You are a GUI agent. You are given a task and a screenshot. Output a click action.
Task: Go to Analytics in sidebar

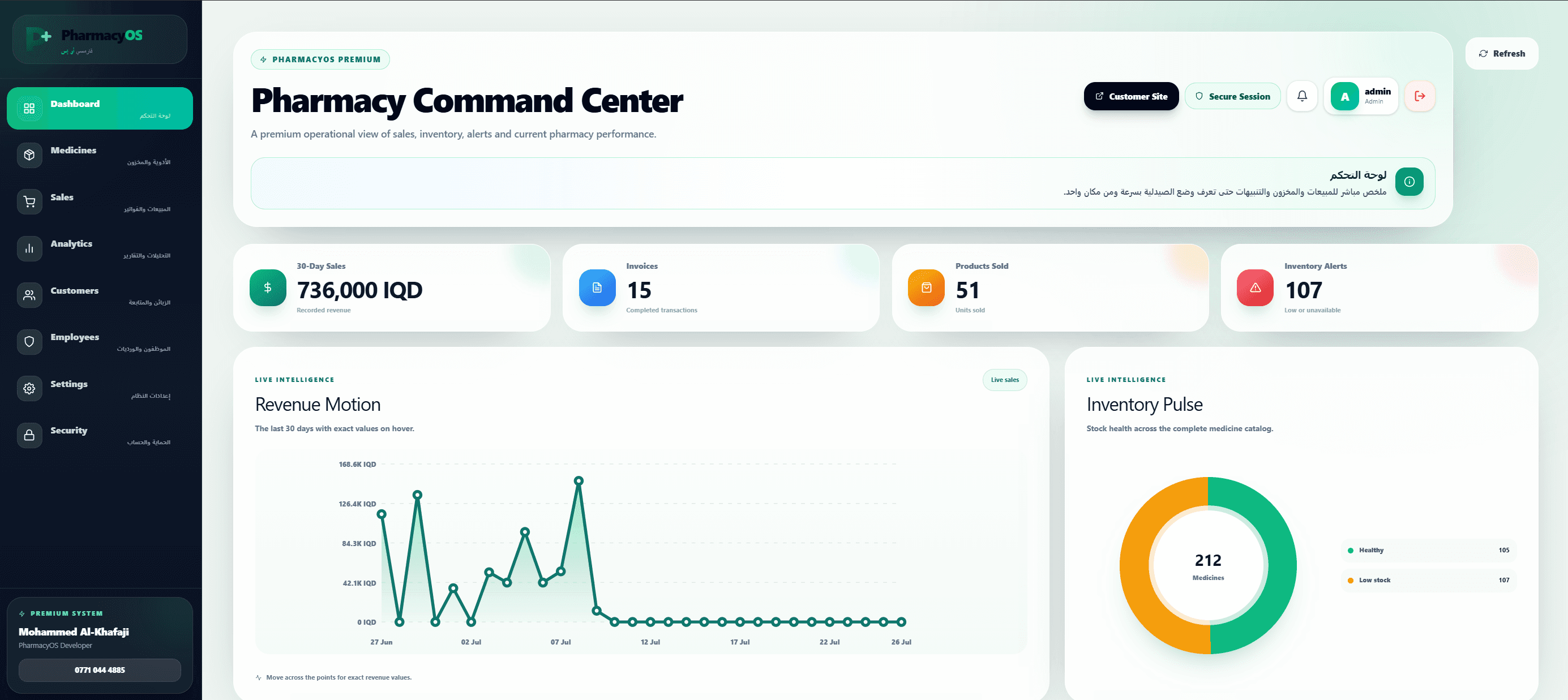(100, 248)
